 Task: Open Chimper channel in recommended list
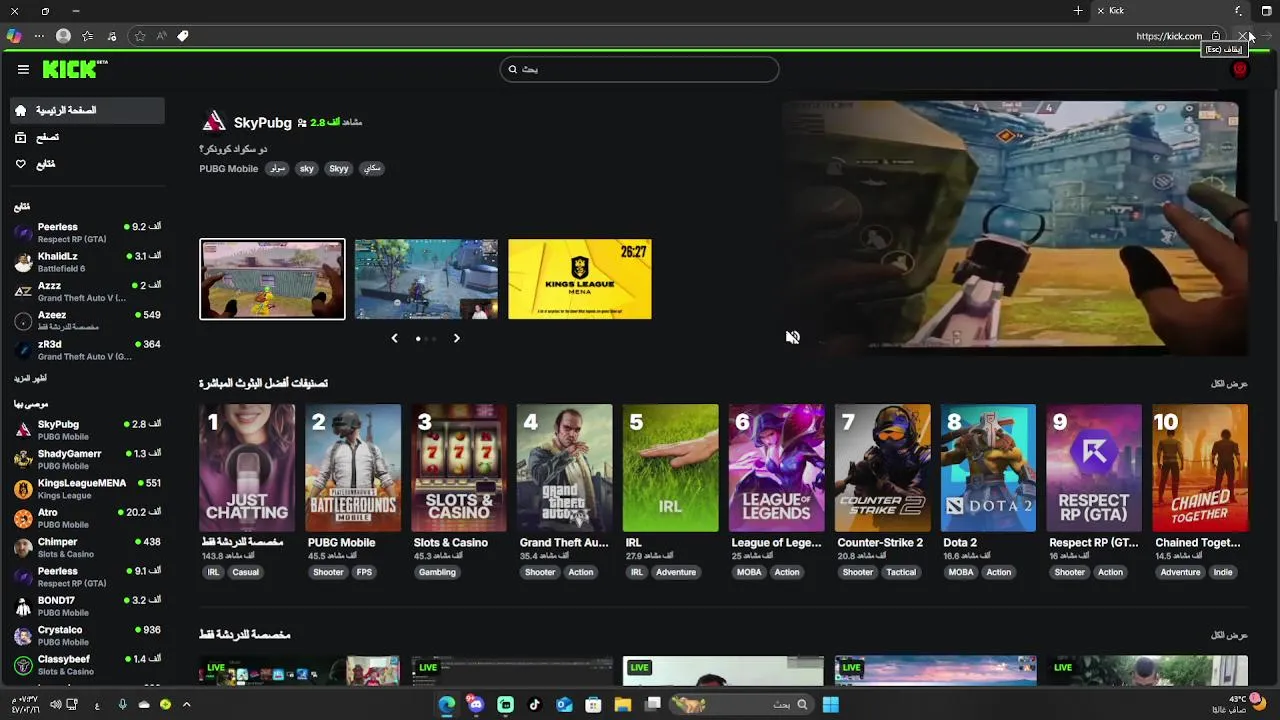87,547
